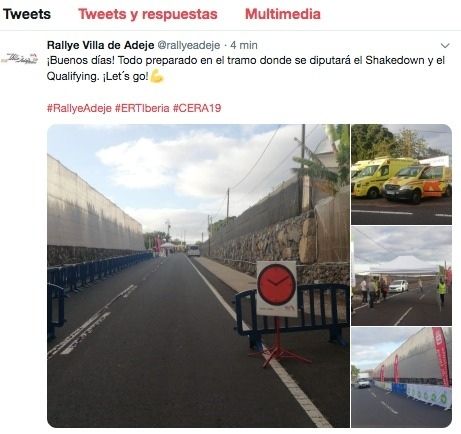
Task: Open the ambulances photo thumbnail
Action: coord(402,174)
